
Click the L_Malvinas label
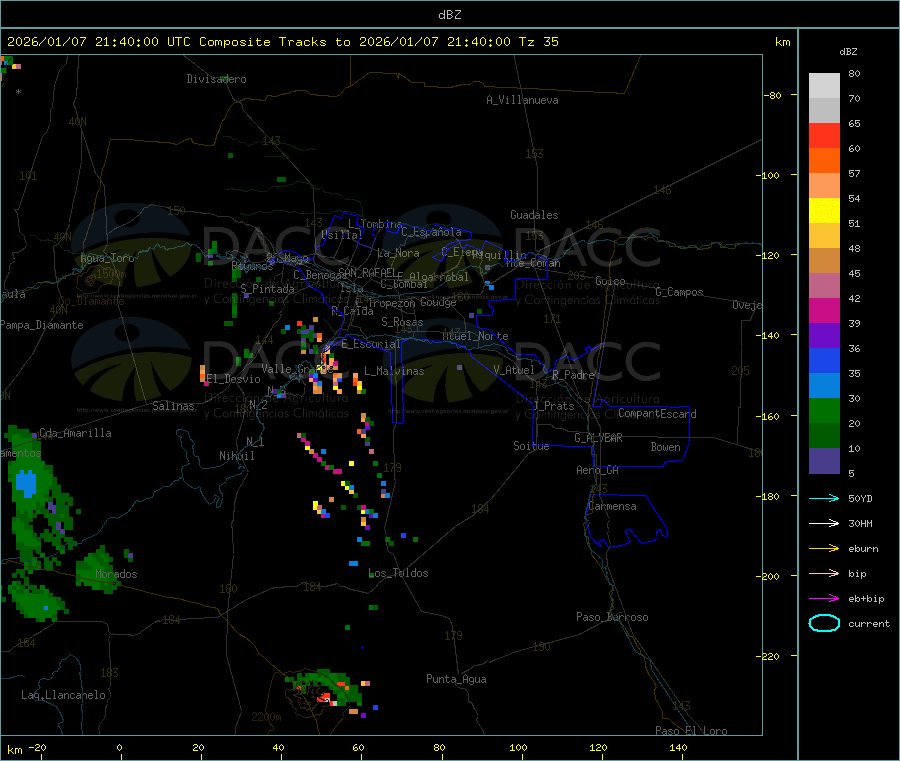pyautogui.click(x=394, y=371)
